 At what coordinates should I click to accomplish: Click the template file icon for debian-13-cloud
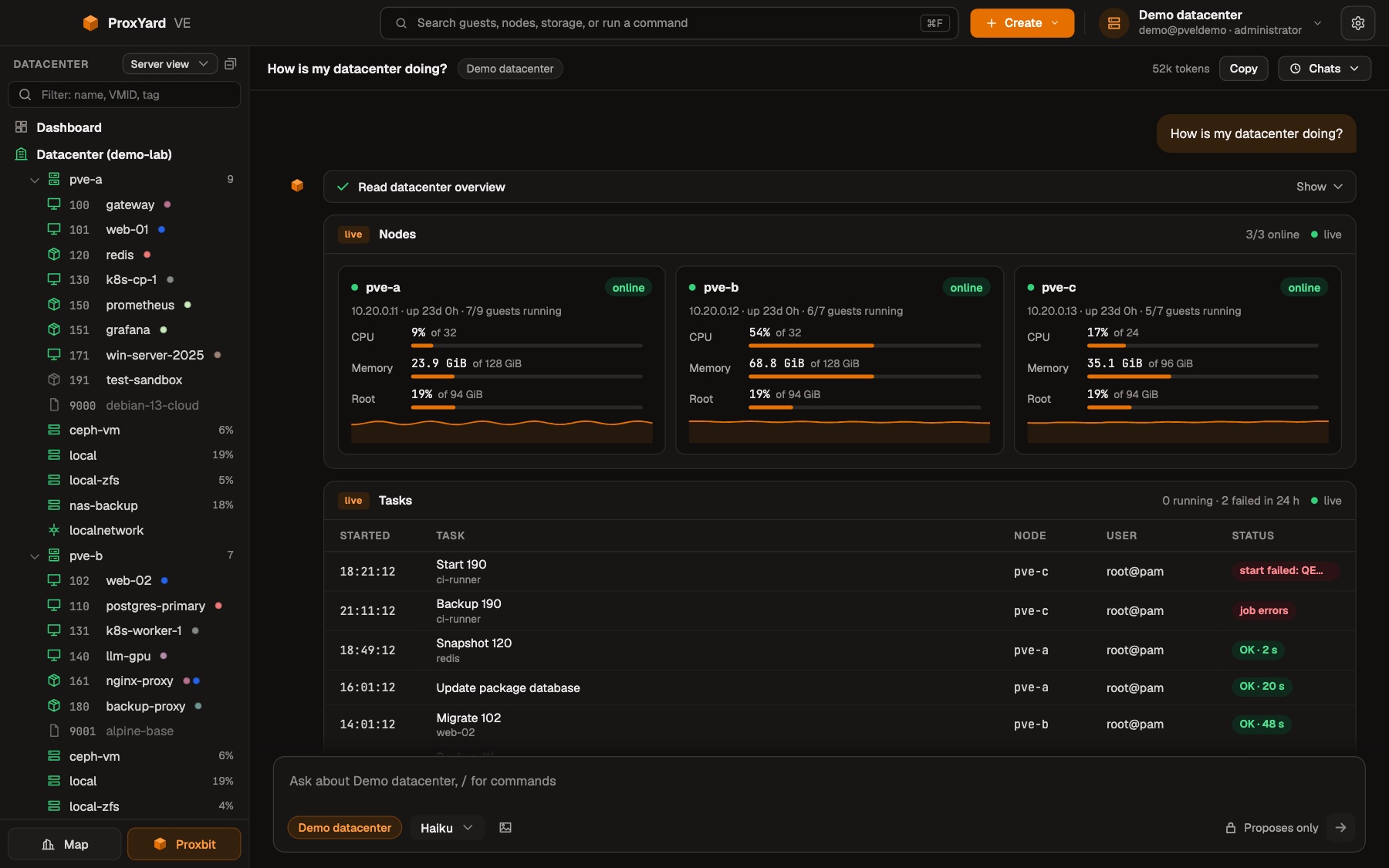tap(54, 405)
